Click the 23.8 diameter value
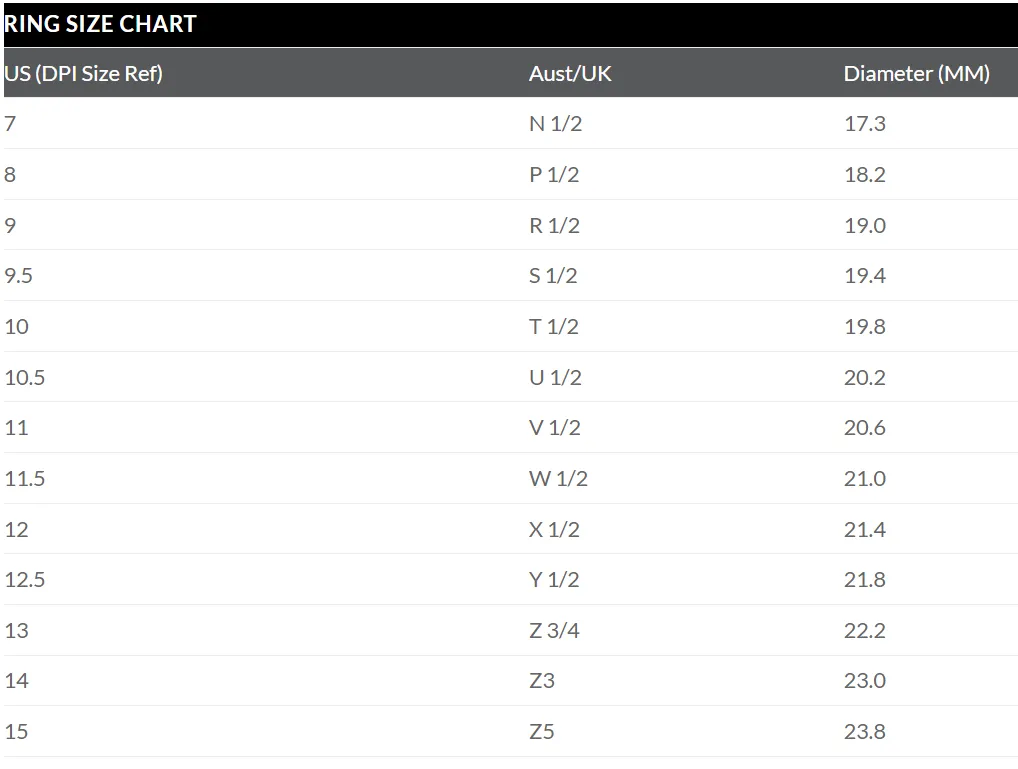Viewport: 1018px width, 769px height. click(x=864, y=732)
